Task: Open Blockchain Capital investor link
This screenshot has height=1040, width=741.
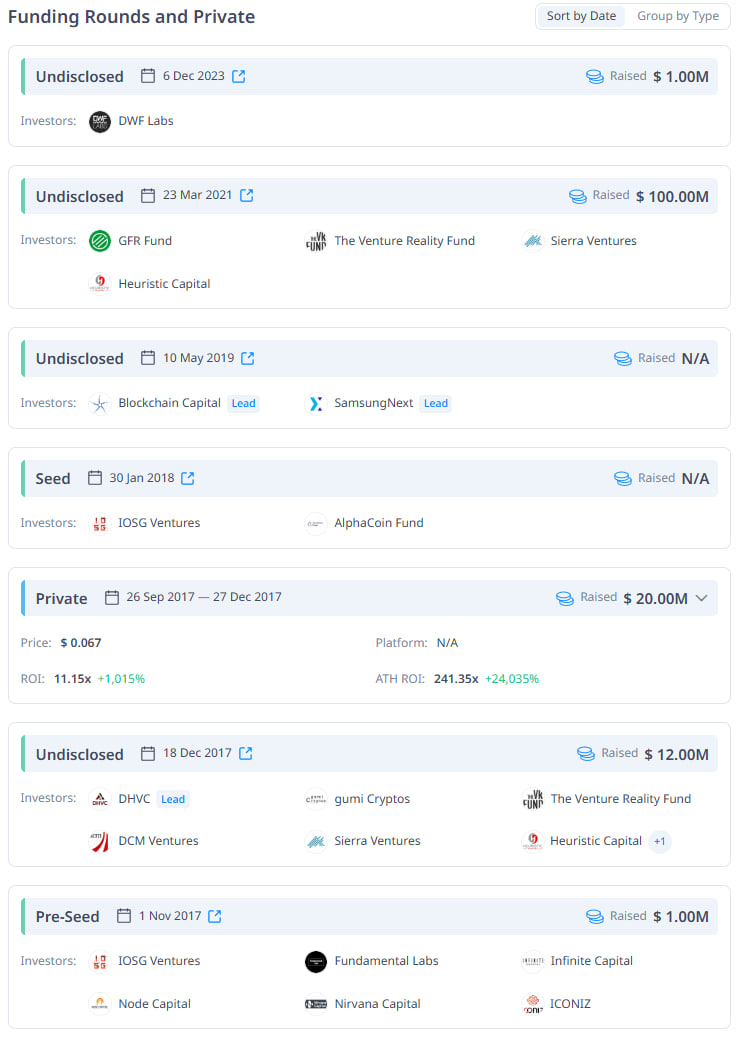Action: coord(169,403)
